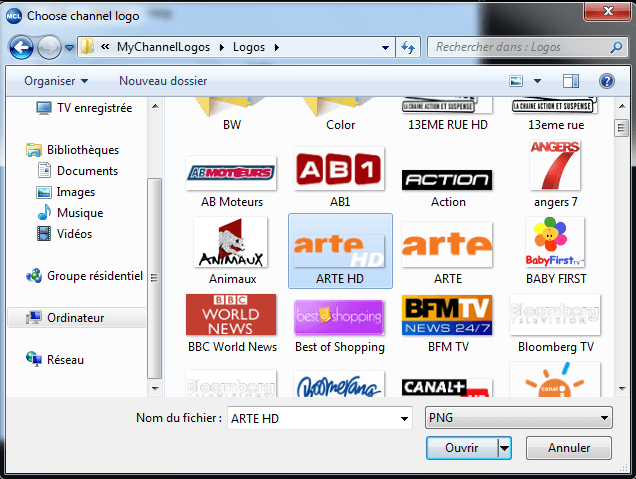The image size is (636, 479).
Task: Click Nouveau dossier
Action: (x=163, y=81)
